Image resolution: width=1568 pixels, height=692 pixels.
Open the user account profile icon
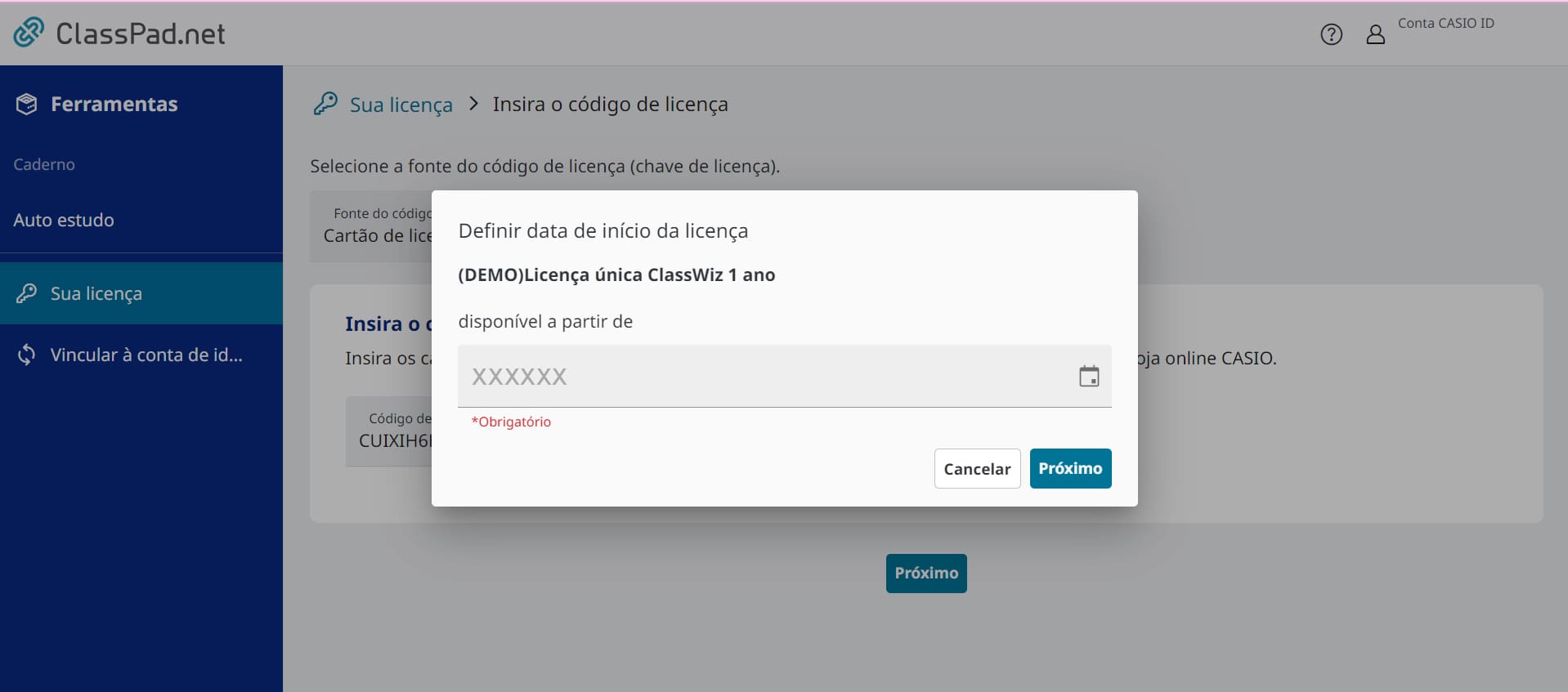[1376, 34]
